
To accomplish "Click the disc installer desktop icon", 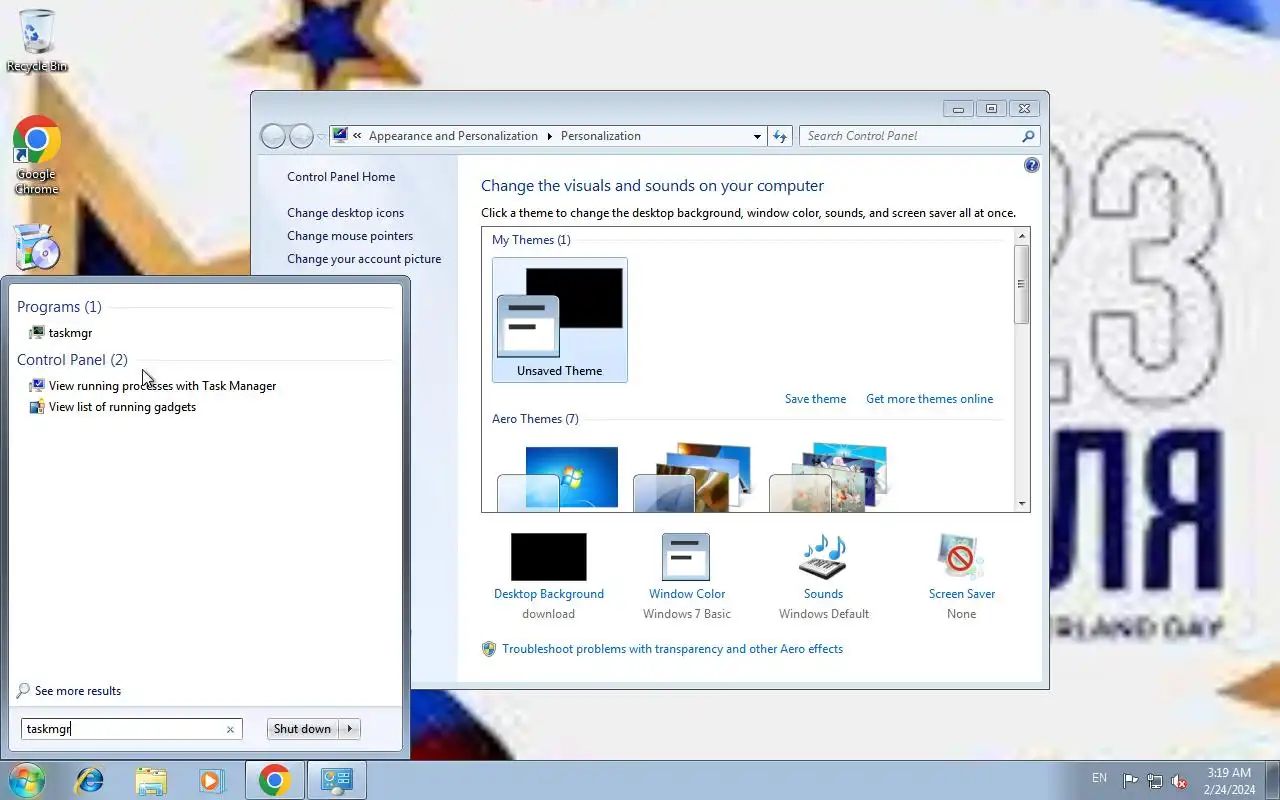I will (x=37, y=247).
